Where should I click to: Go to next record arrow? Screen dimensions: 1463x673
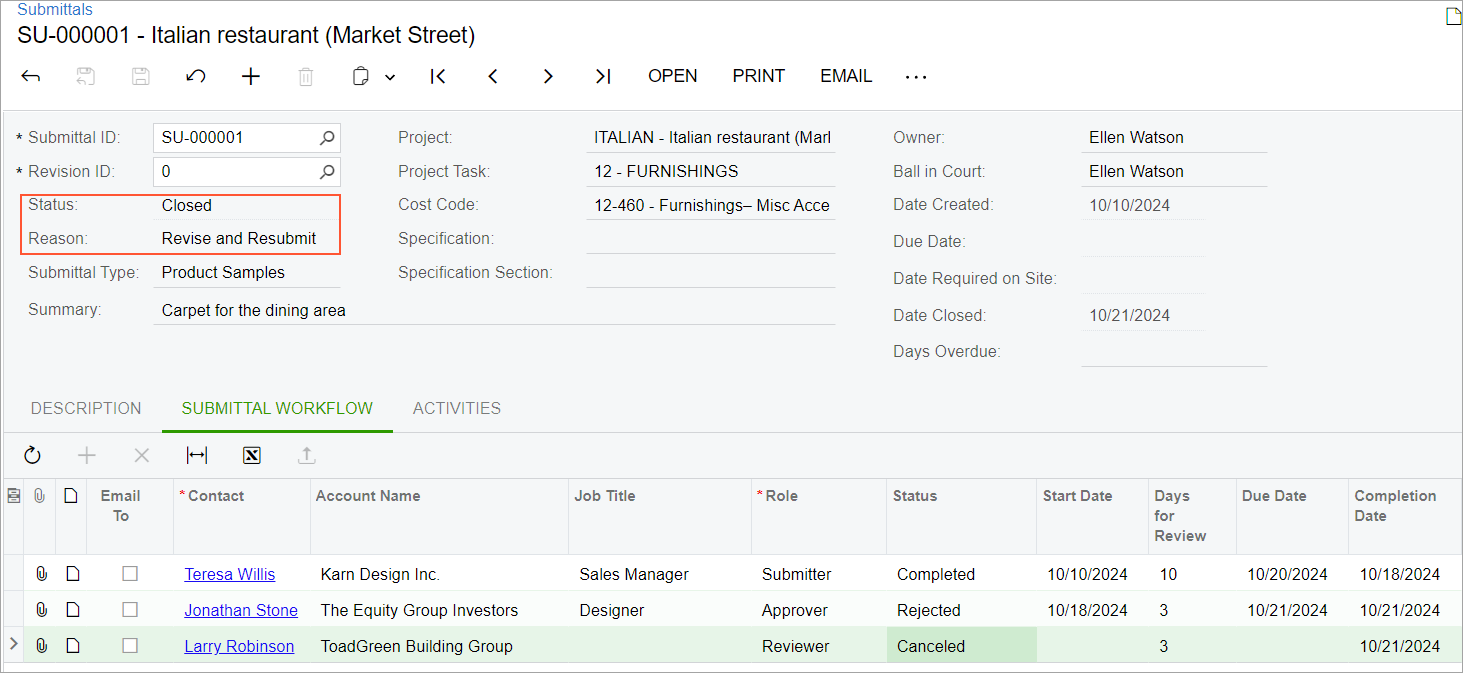click(x=548, y=76)
